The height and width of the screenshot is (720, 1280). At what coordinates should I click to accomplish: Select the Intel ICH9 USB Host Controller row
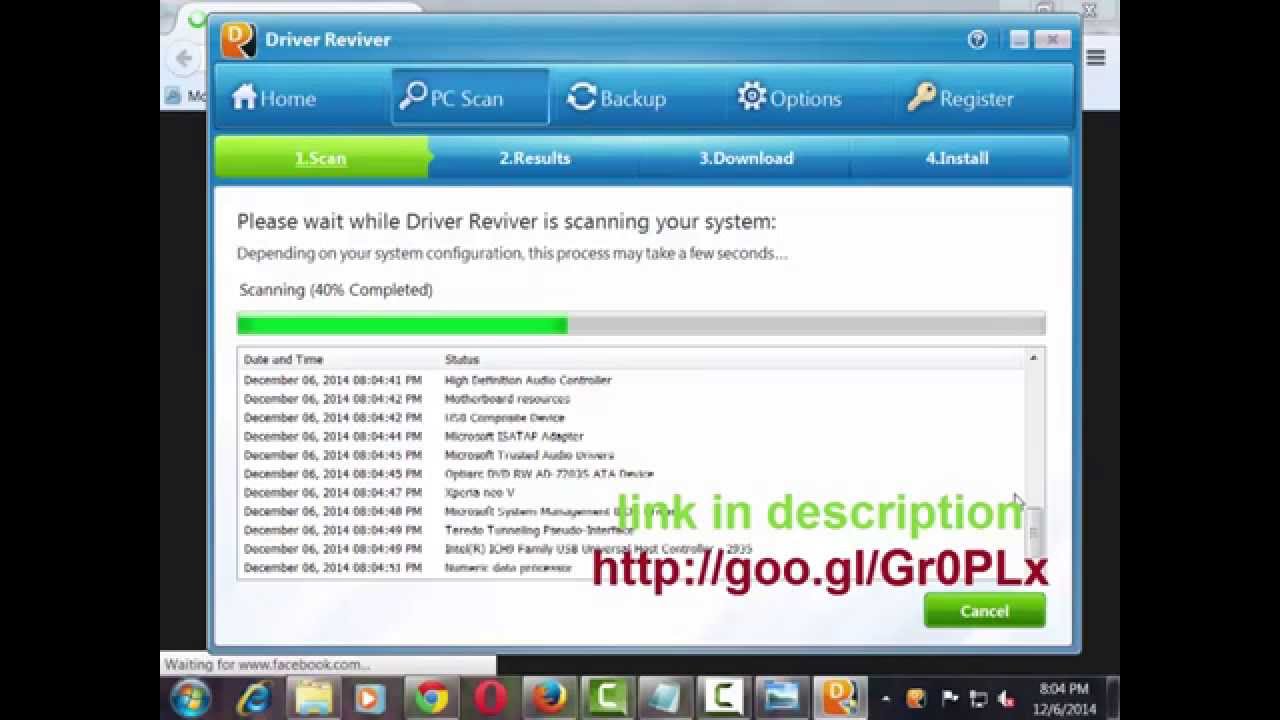[630, 549]
